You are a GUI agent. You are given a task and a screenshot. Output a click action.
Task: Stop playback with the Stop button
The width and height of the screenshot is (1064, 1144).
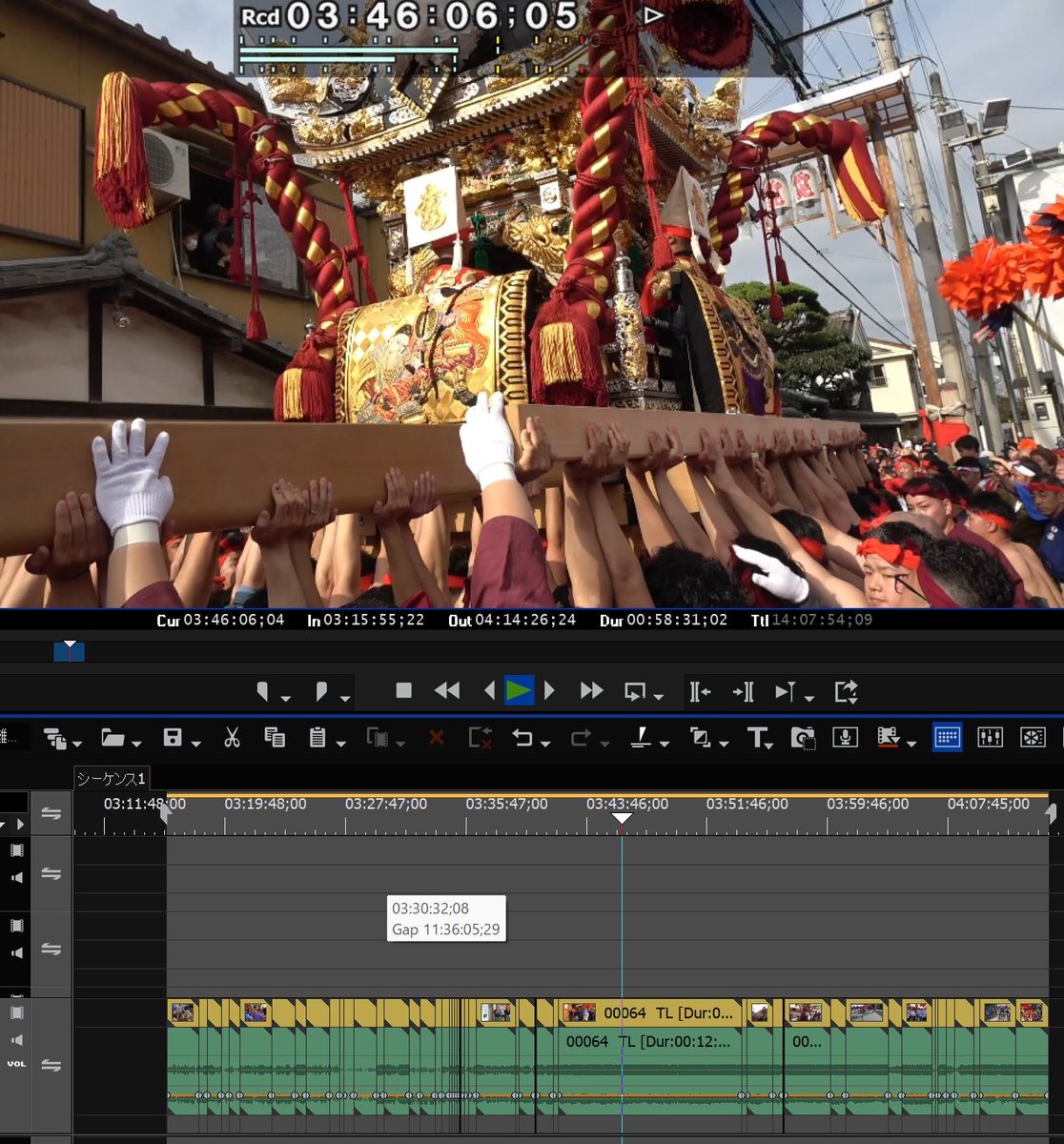click(x=403, y=691)
